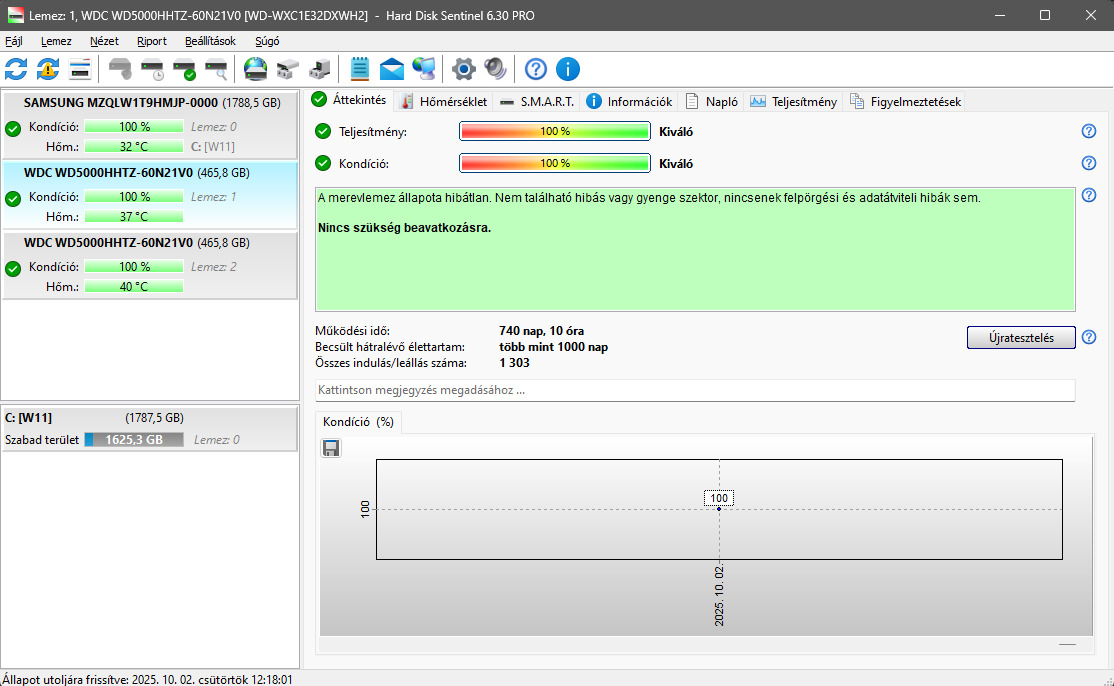Switch to the S.M.A.R.T. tab

pos(537,102)
